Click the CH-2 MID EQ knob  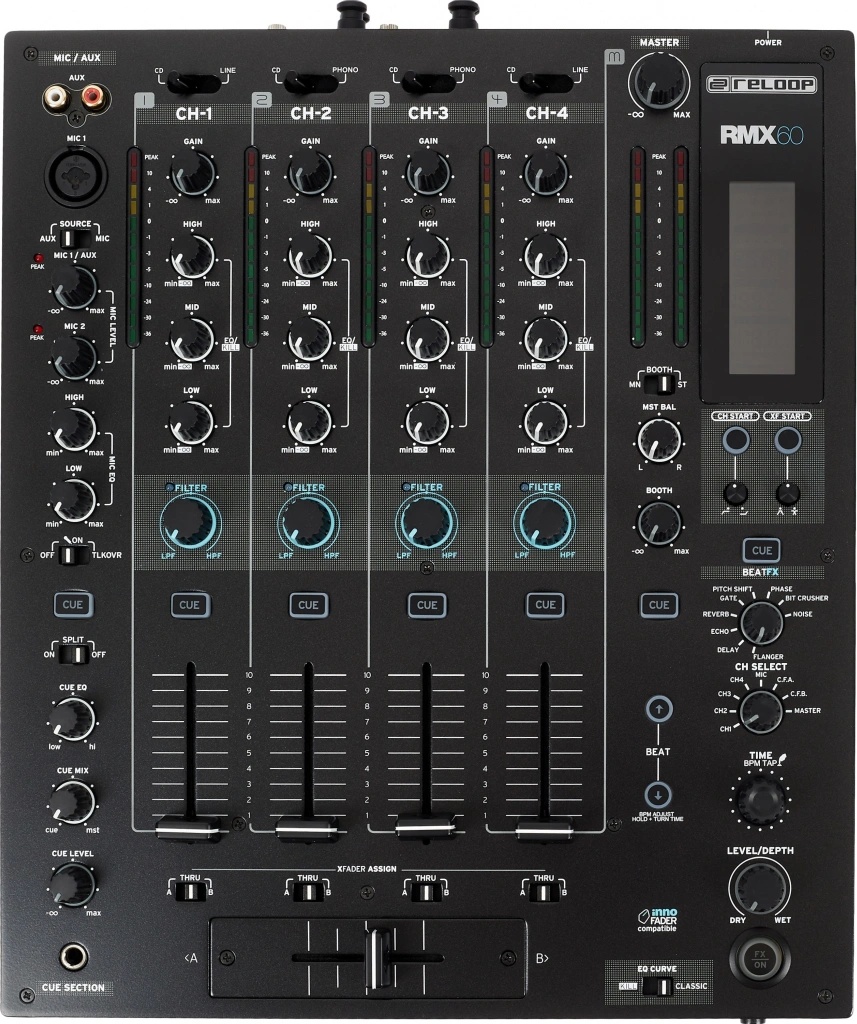310,339
